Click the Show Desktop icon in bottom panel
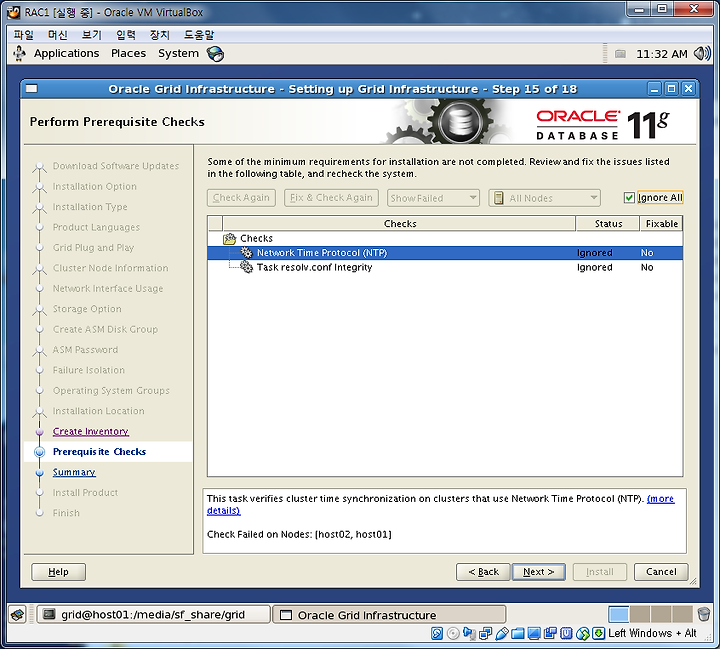Image resolution: width=720 pixels, height=649 pixels. [18, 614]
